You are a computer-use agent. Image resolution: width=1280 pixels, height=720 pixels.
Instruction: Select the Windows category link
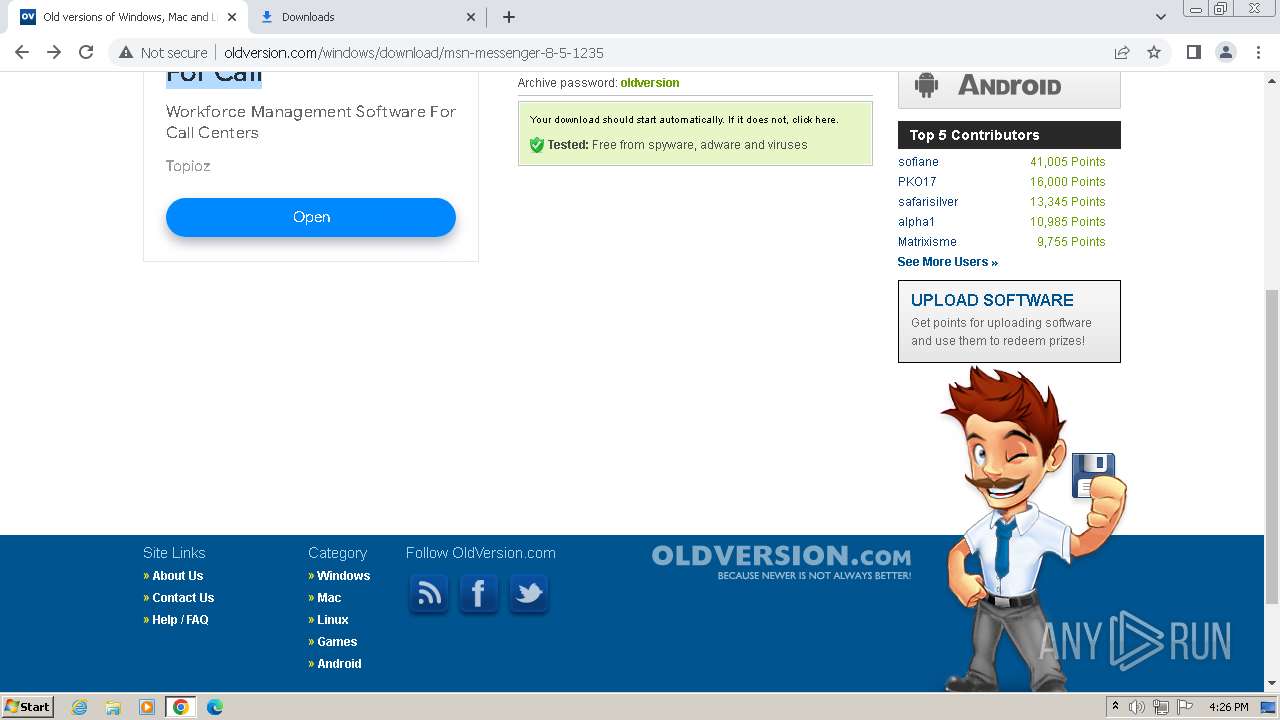coord(343,576)
